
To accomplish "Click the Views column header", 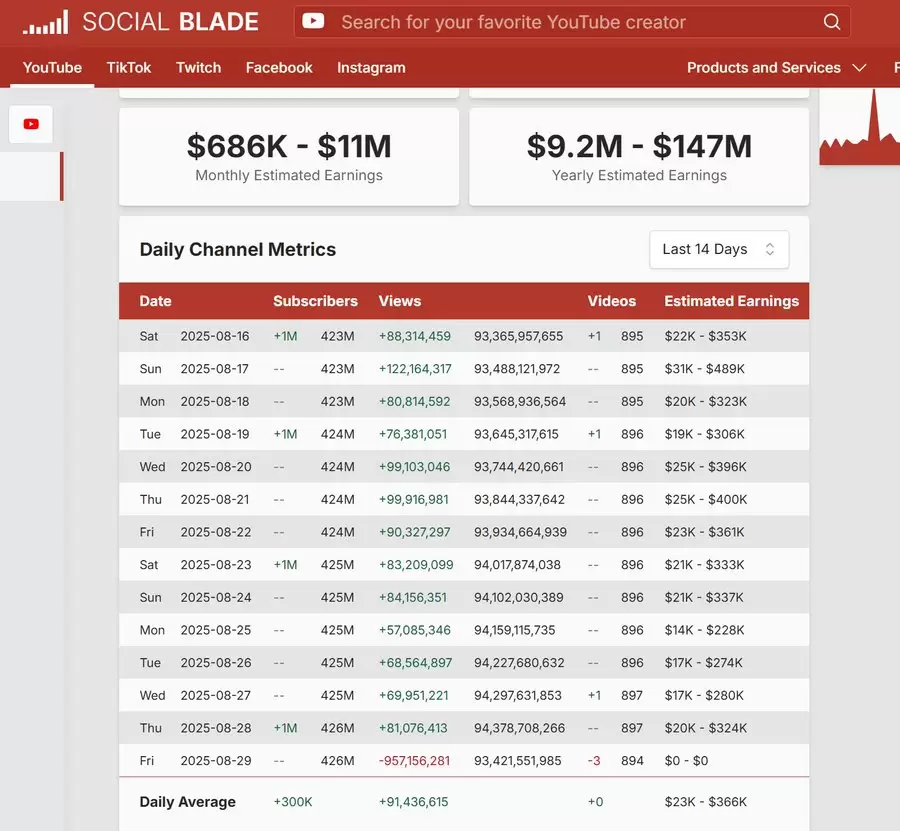I will (399, 301).
